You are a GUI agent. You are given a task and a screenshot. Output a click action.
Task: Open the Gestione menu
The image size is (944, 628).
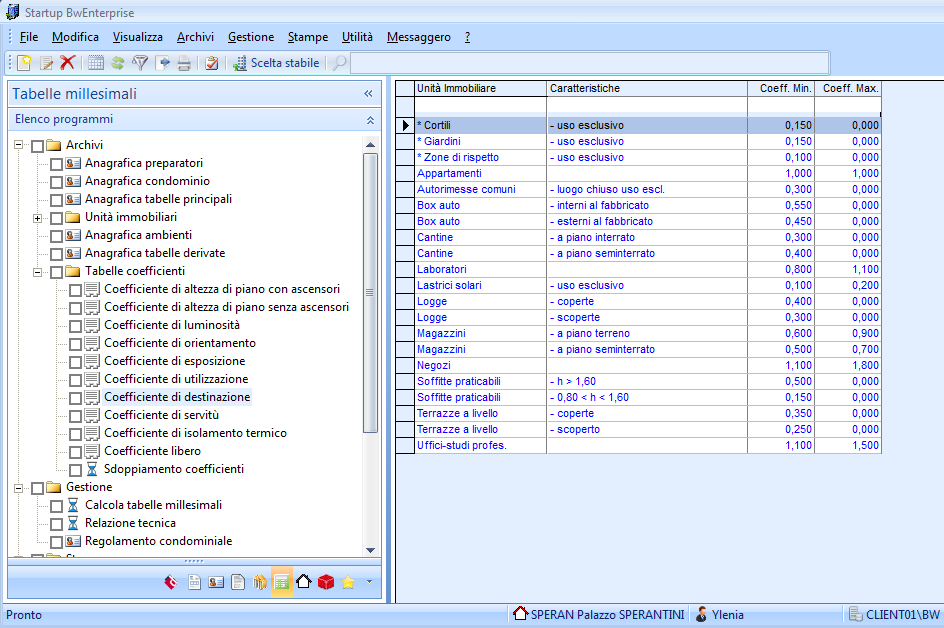click(x=250, y=37)
